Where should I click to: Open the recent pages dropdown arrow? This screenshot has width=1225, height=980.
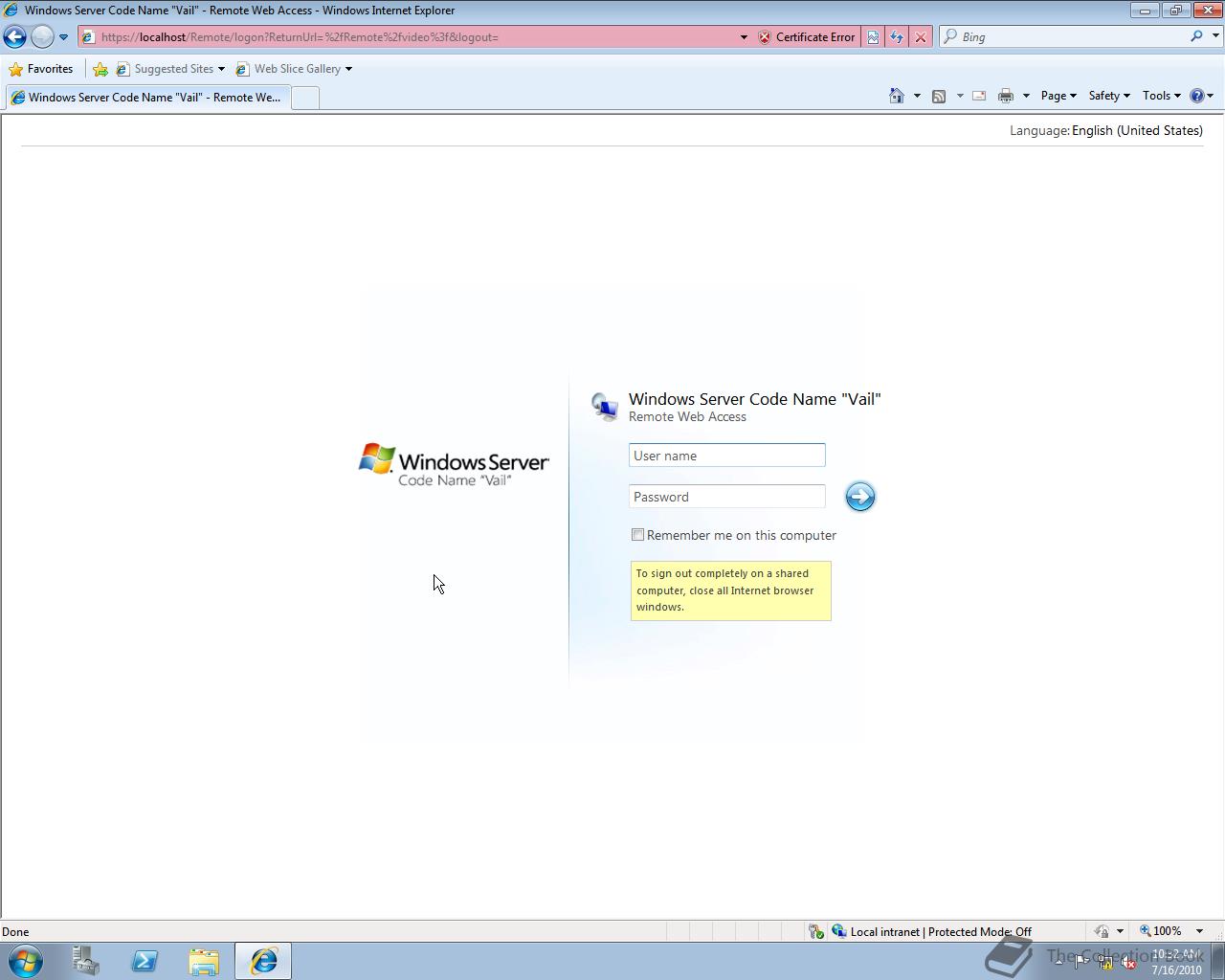click(x=63, y=37)
